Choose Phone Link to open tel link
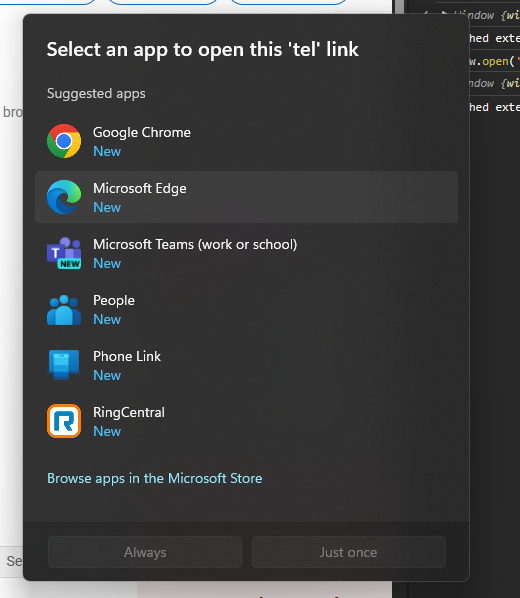The image size is (520, 598). (x=127, y=356)
